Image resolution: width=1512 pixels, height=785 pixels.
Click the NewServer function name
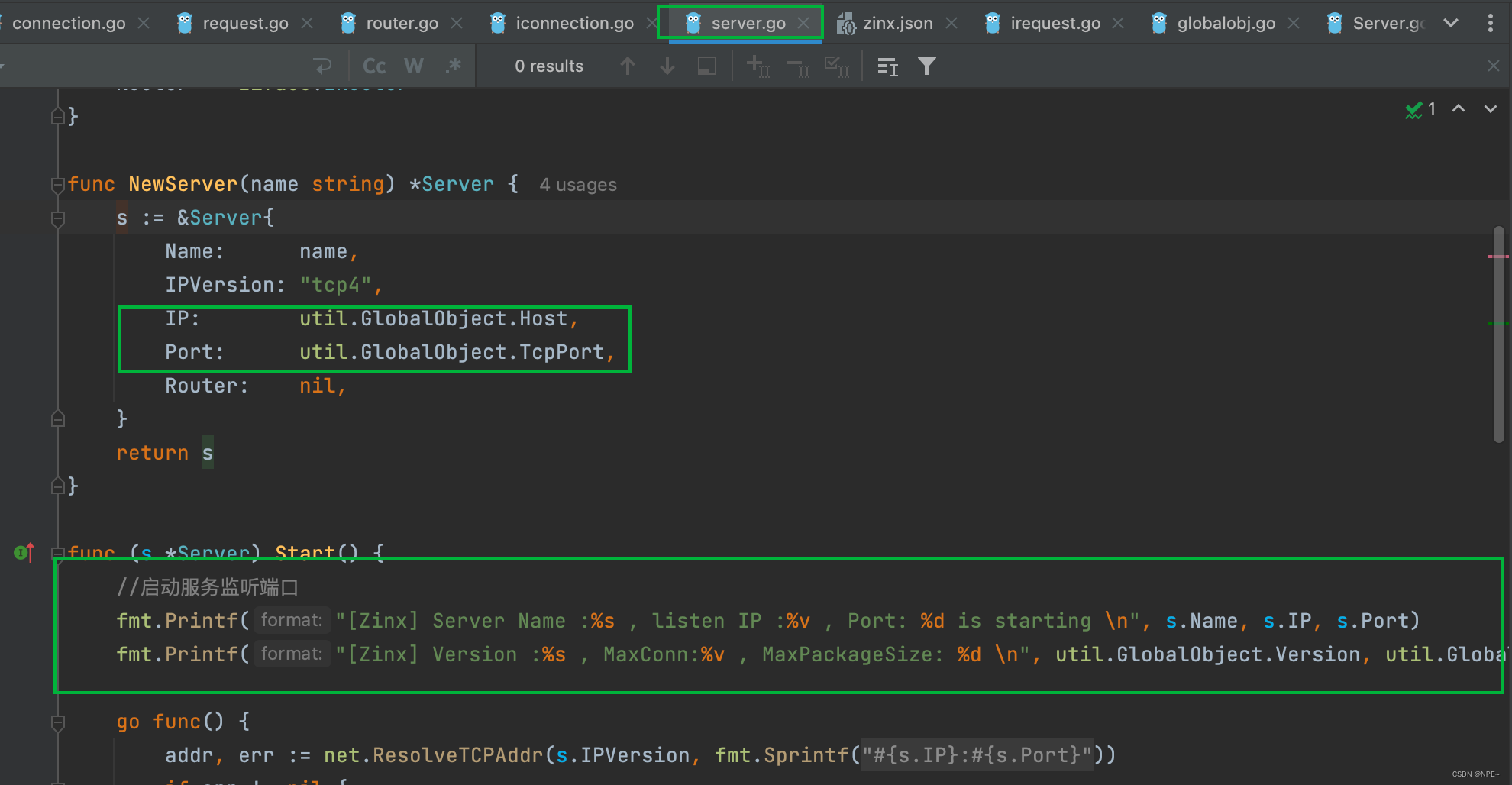[x=183, y=184]
